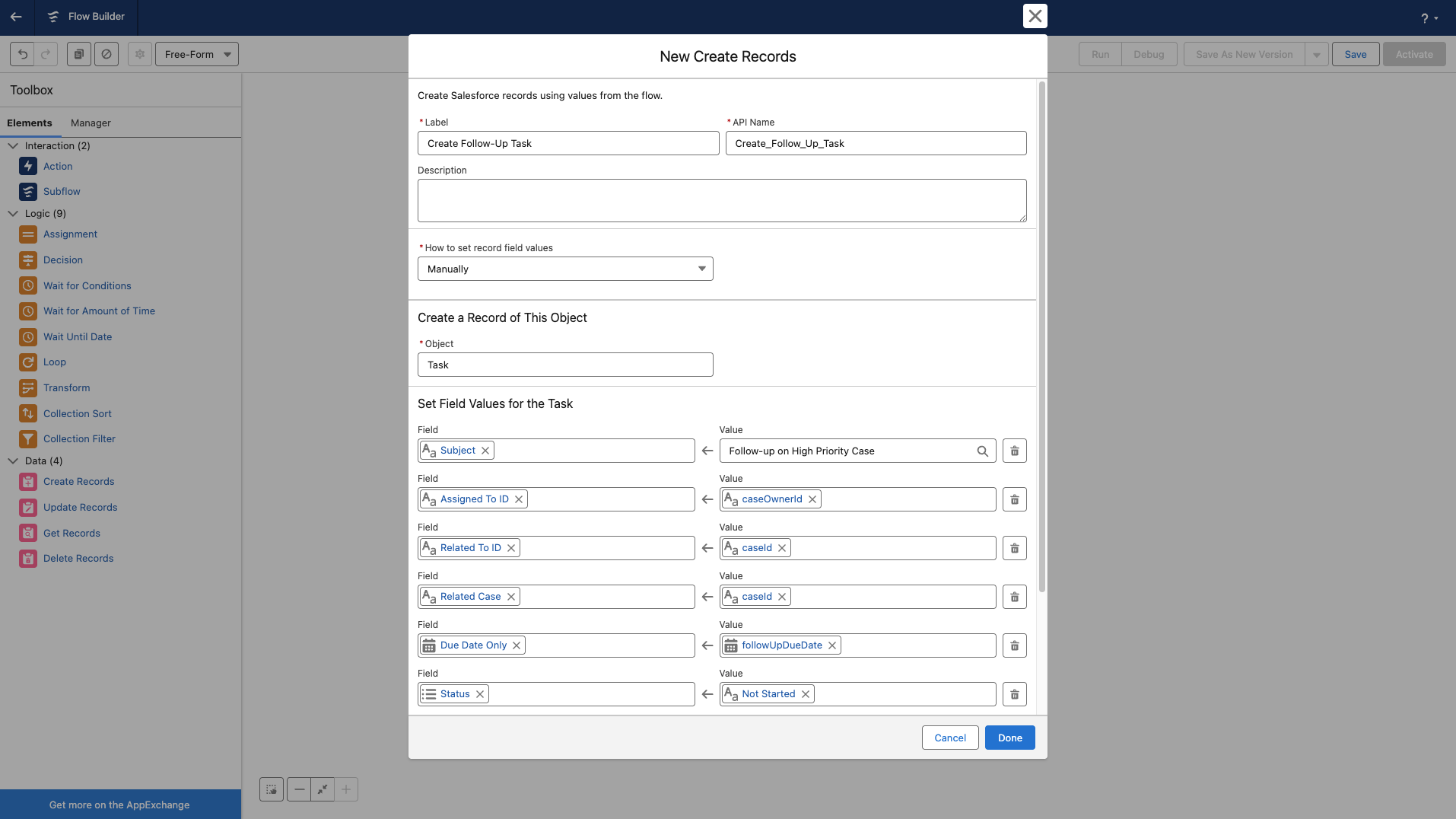Open the Free-Form layout dropdown
The width and height of the screenshot is (1456, 819).
tap(197, 54)
